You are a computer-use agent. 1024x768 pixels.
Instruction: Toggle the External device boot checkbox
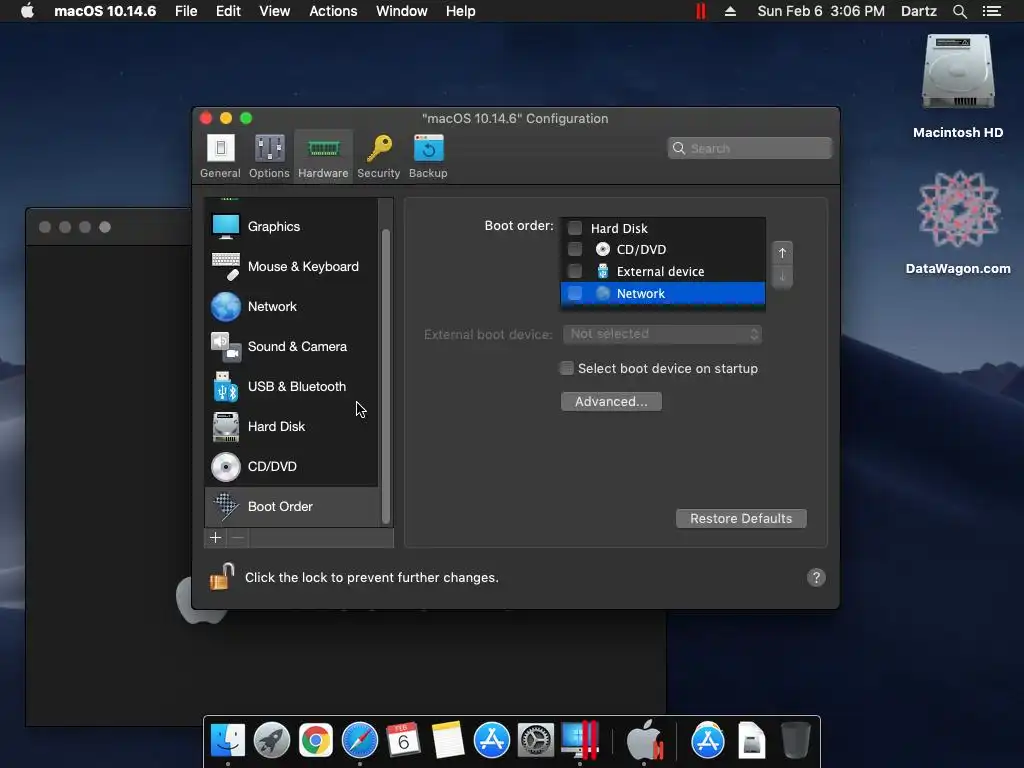[575, 271]
